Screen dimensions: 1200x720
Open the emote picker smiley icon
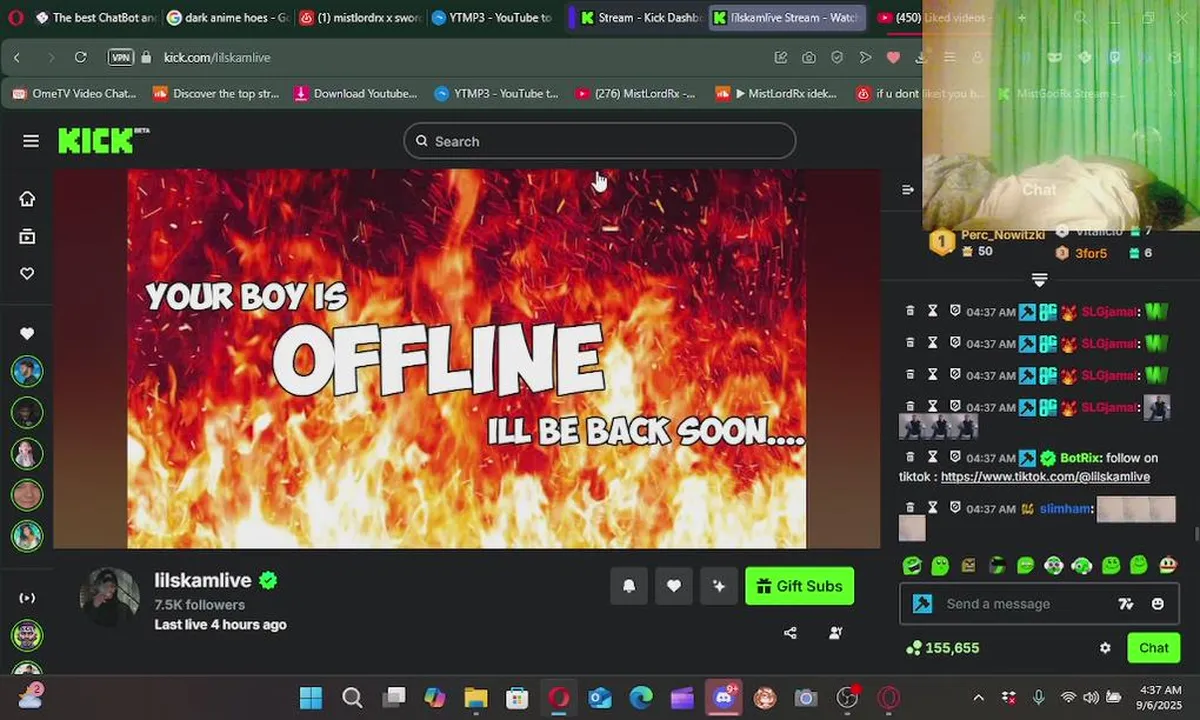point(1158,604)
